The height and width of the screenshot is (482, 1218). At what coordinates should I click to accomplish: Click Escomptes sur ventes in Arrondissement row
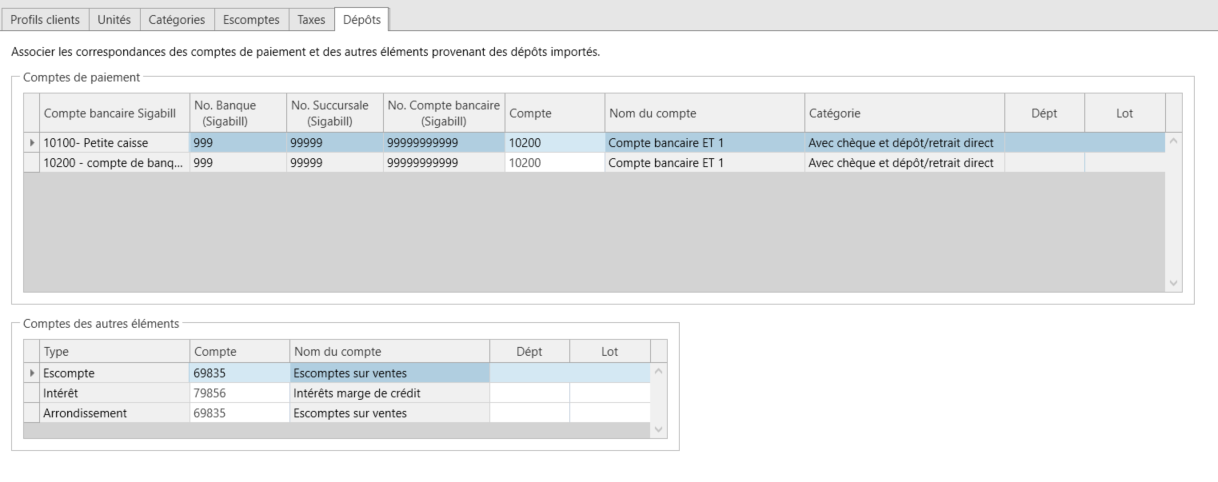tap(389, 412)
